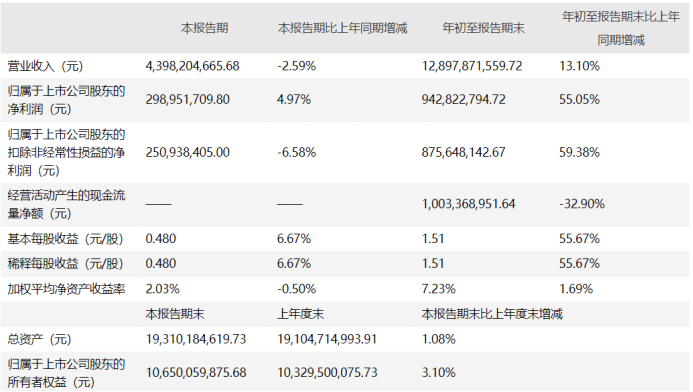Click the 营业收入（元）row label
Viewport: 693px width, 392px height.
46,66
